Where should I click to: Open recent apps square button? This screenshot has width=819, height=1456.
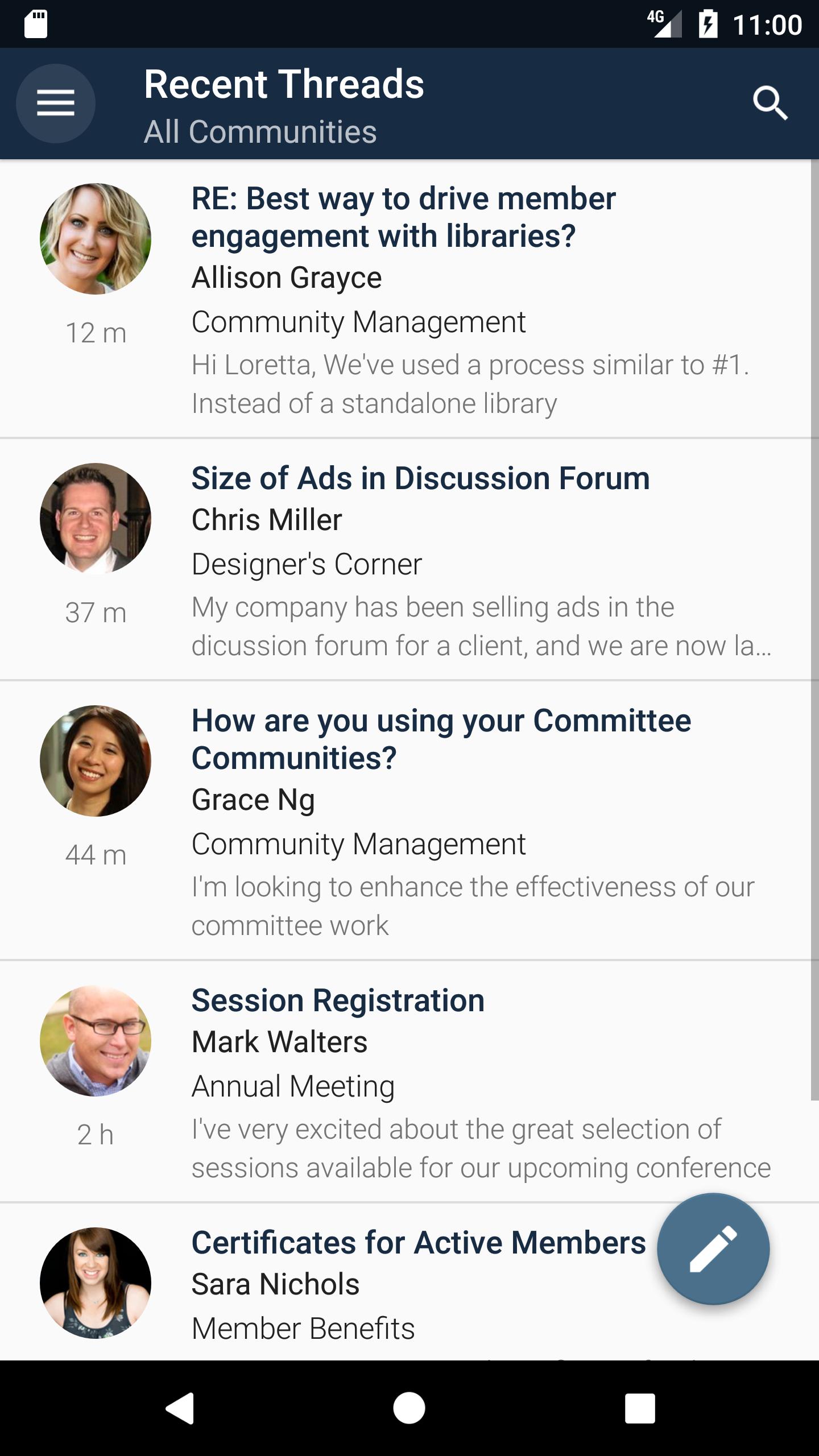[640, 1408]
